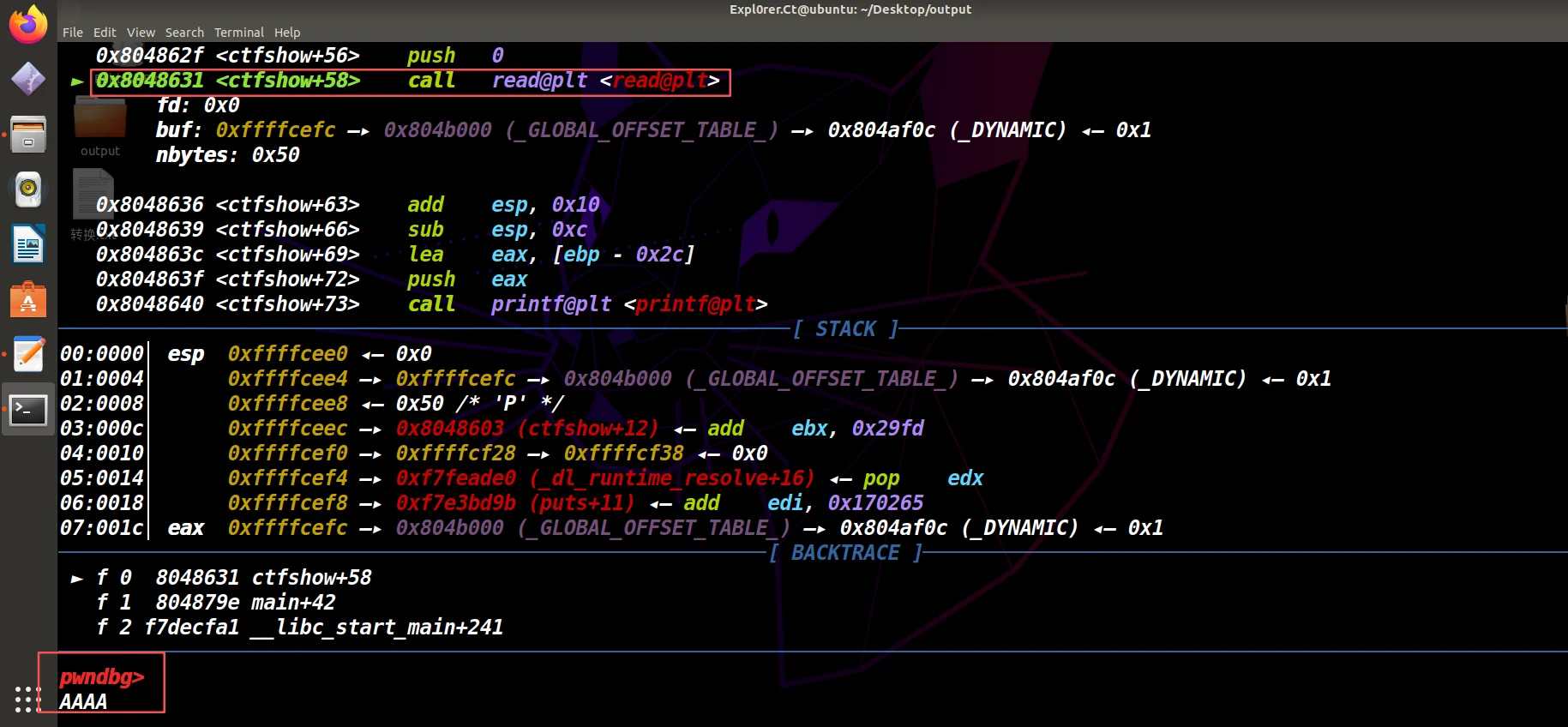Open Firefox from the dock
This screenshot has width=1568, height=727.
click(28, 24)
